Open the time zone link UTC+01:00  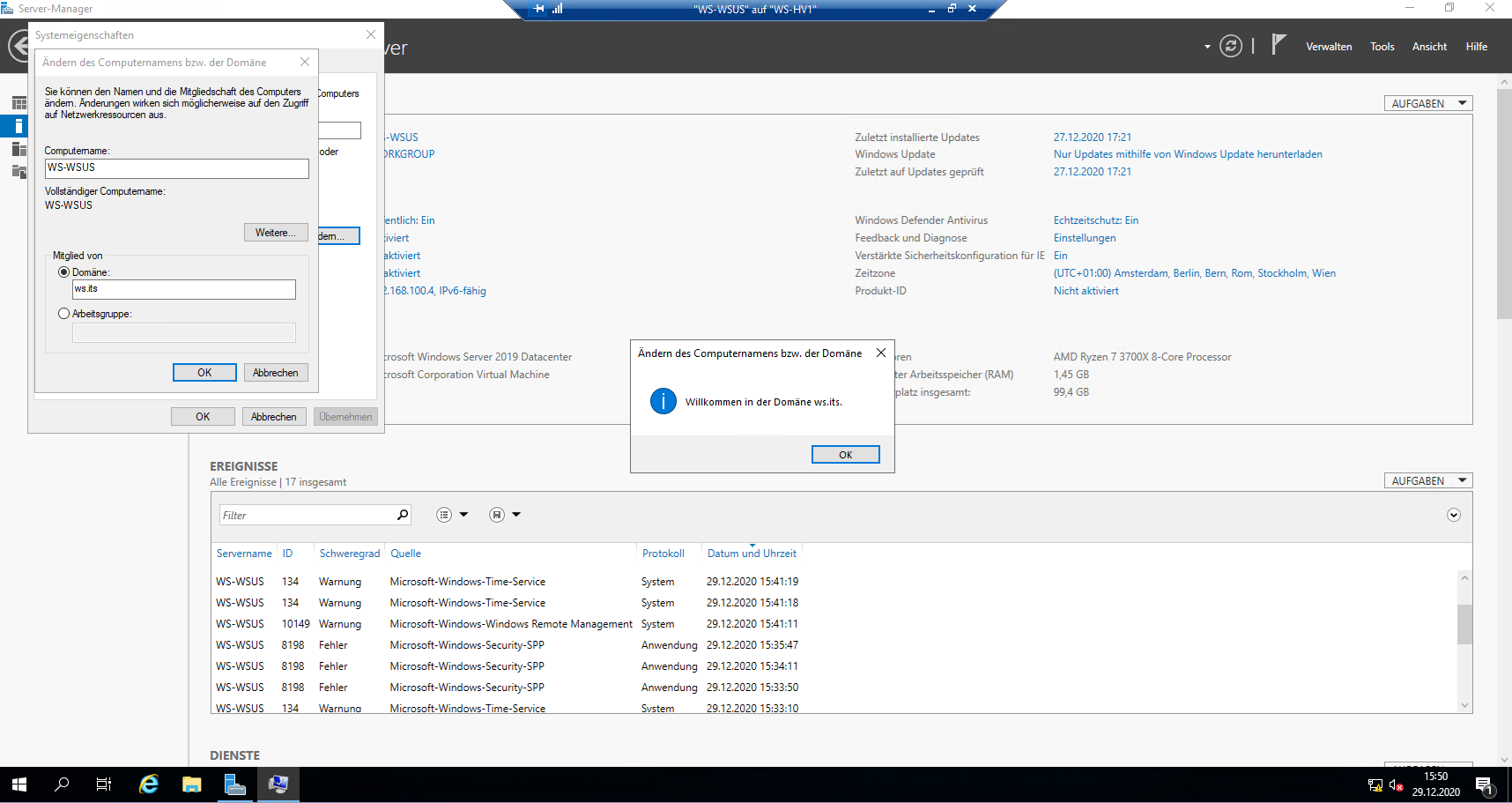pyautogui.click(x=1195, y=273)
